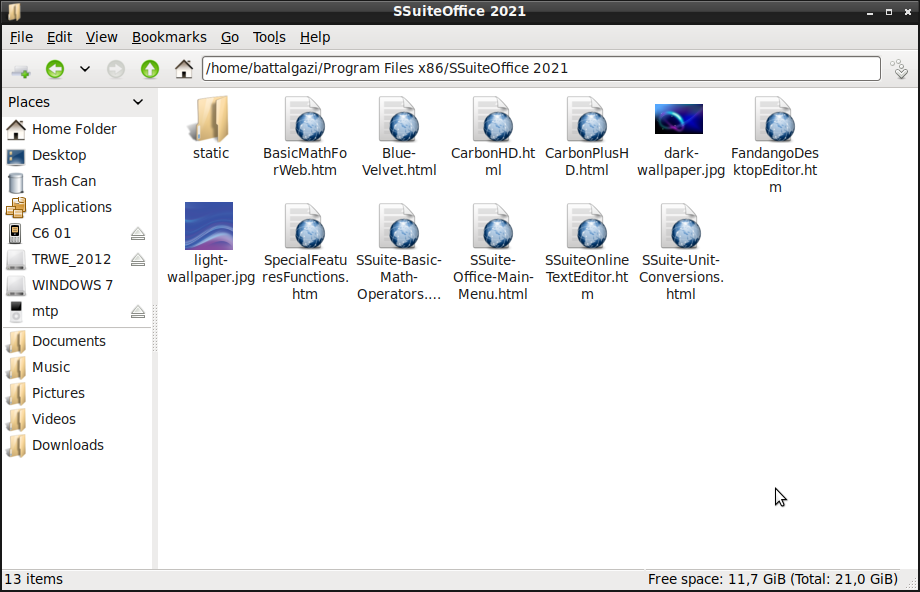Expand the Places side pane dropdown
The image size is (920, 592).
point(138,102)
